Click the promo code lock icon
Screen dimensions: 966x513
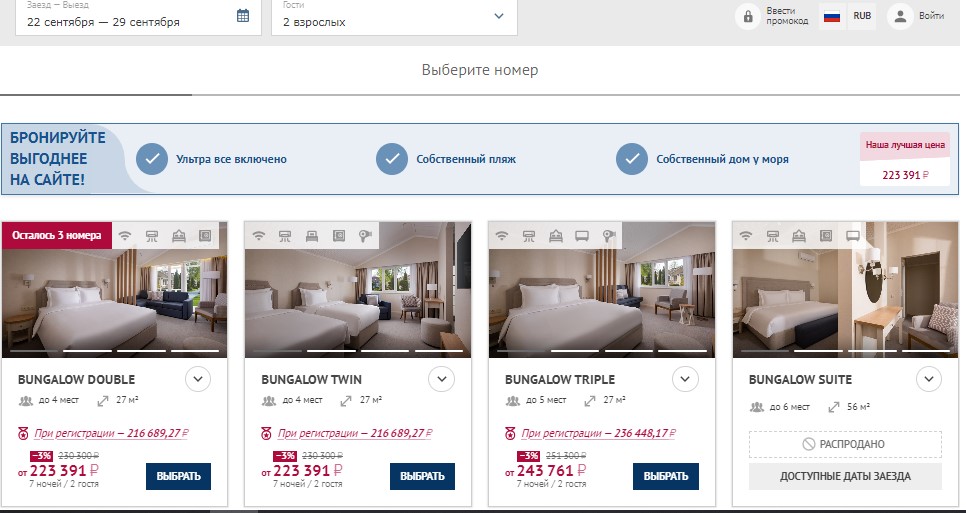point(747,16)
